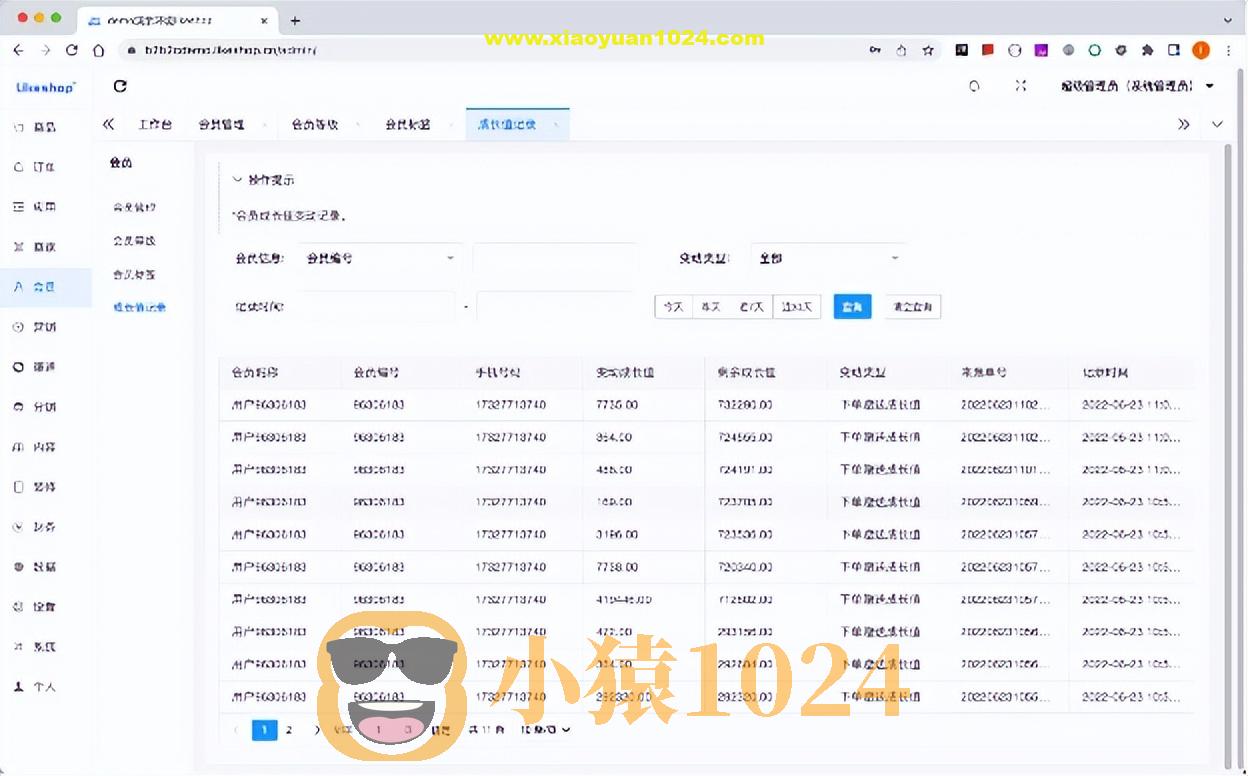Go to page 2 in the pagination
Image resolution: width=1248 pixels, height=776 pixels.
pos(289,730)
